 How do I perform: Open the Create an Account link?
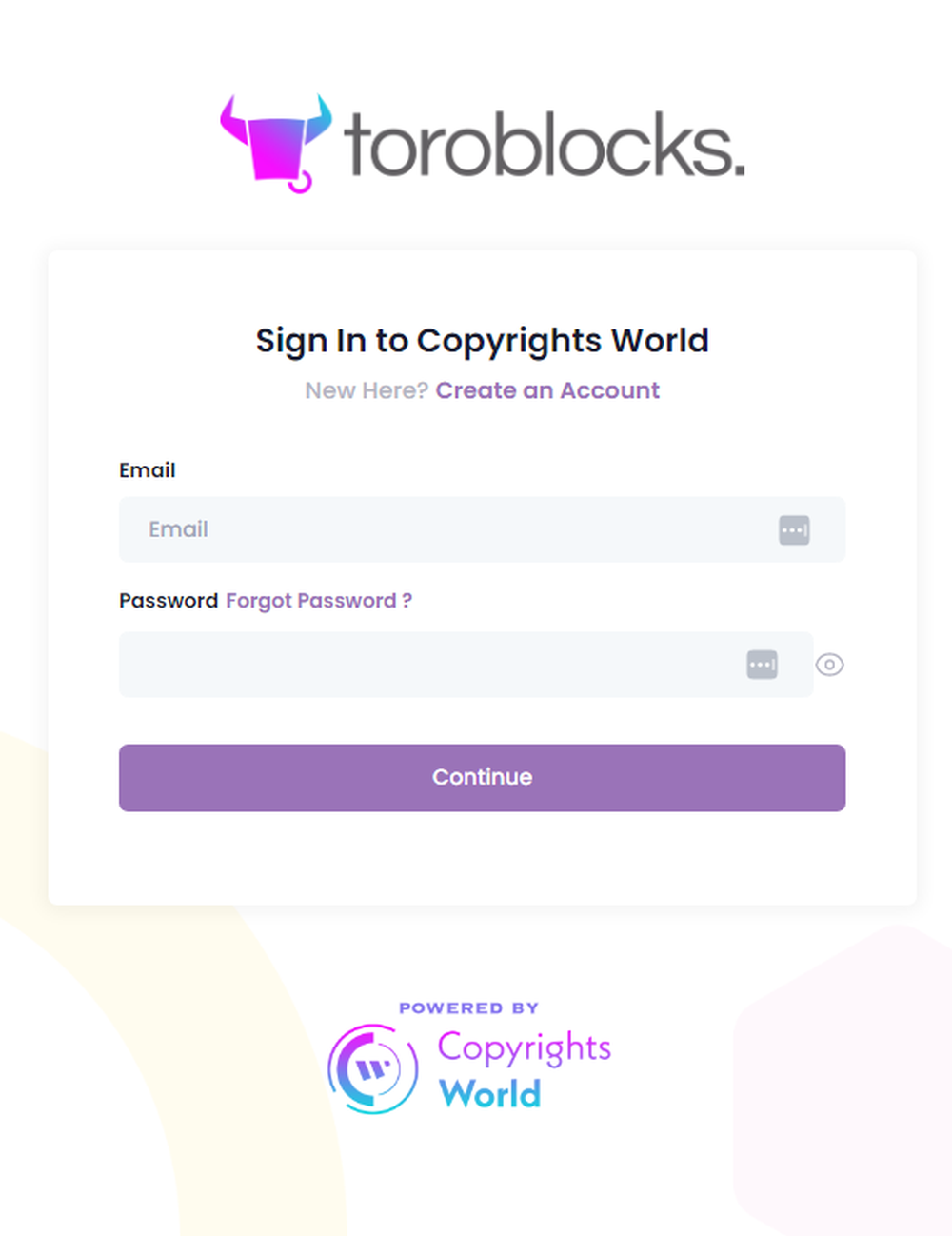click(x=547, y=390)
